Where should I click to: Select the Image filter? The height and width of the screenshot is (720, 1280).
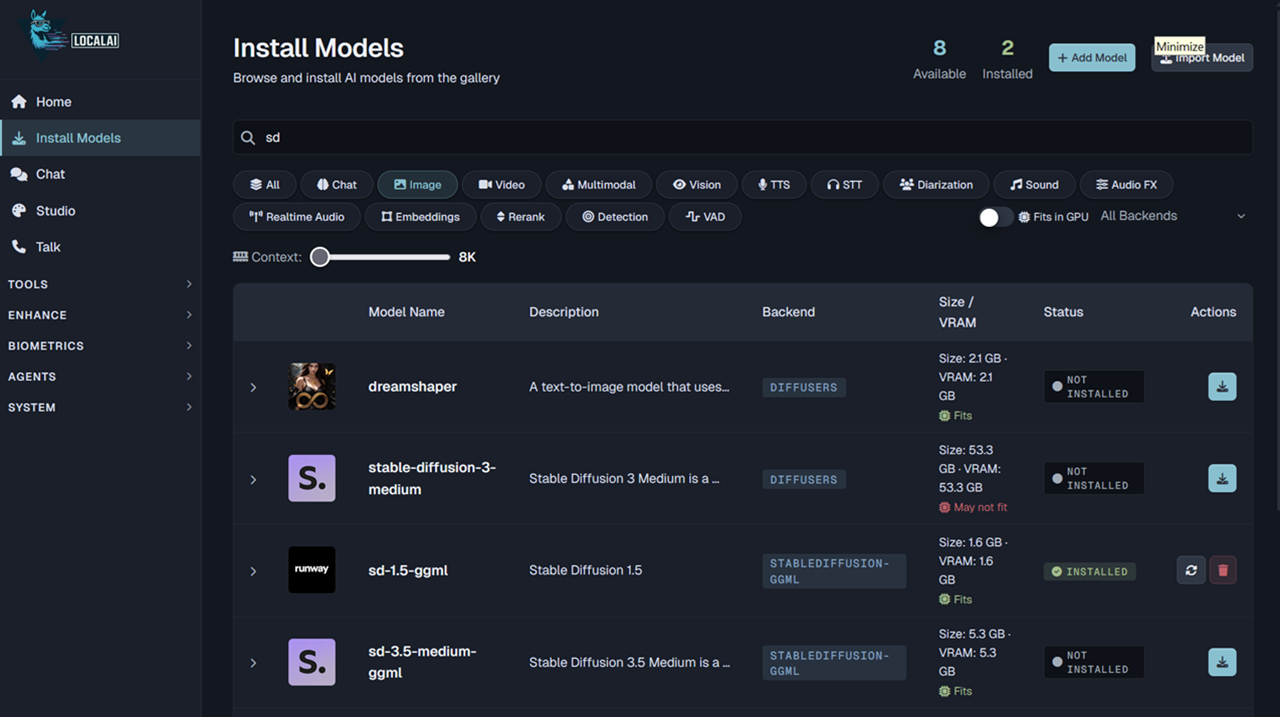418,185
